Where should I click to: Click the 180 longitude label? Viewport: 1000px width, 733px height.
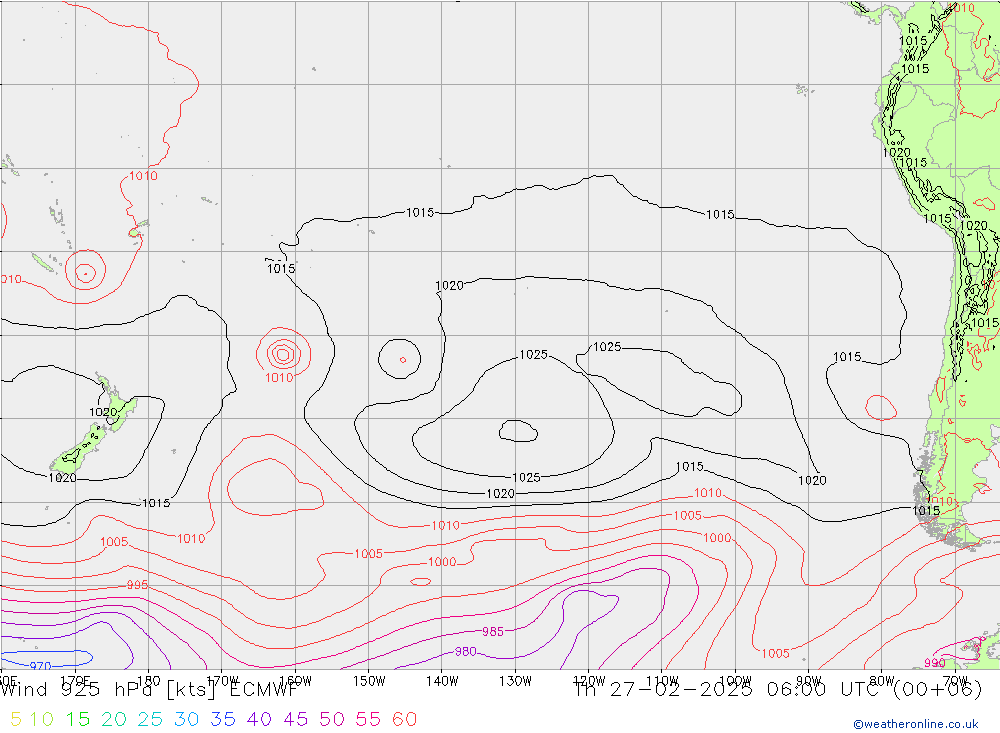[x=149, y=681]
